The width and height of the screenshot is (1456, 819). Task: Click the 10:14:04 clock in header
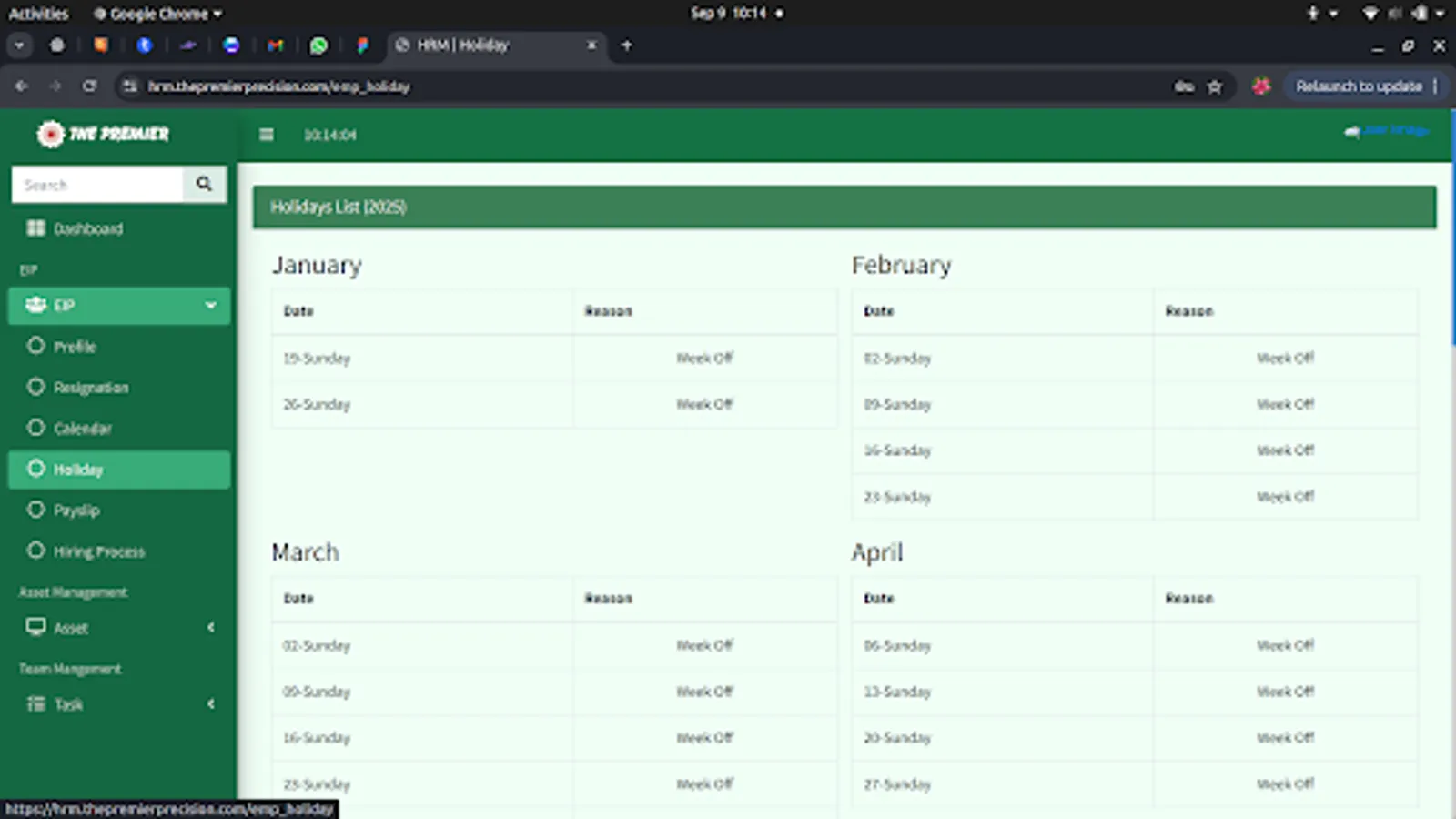330,135
